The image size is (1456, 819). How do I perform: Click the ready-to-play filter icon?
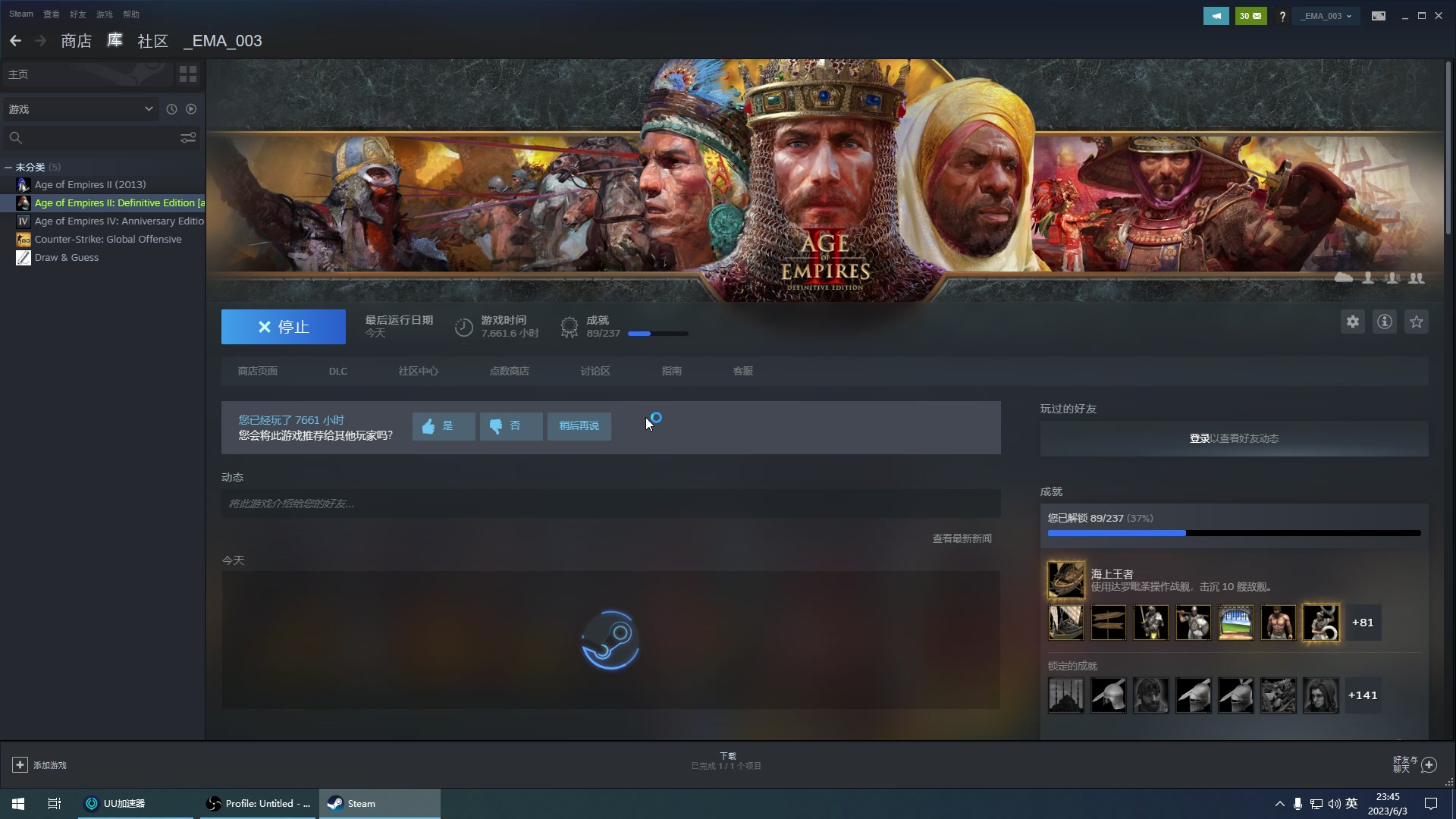pos(191,109)
